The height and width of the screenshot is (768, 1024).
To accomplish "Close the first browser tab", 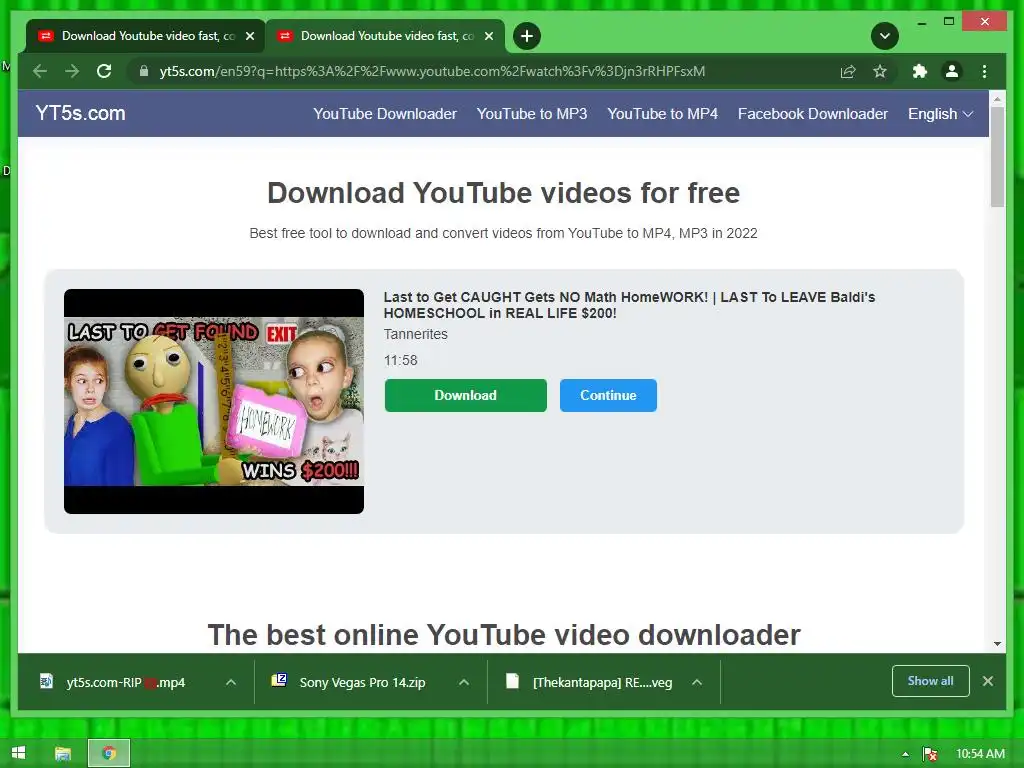I will 250,36.
